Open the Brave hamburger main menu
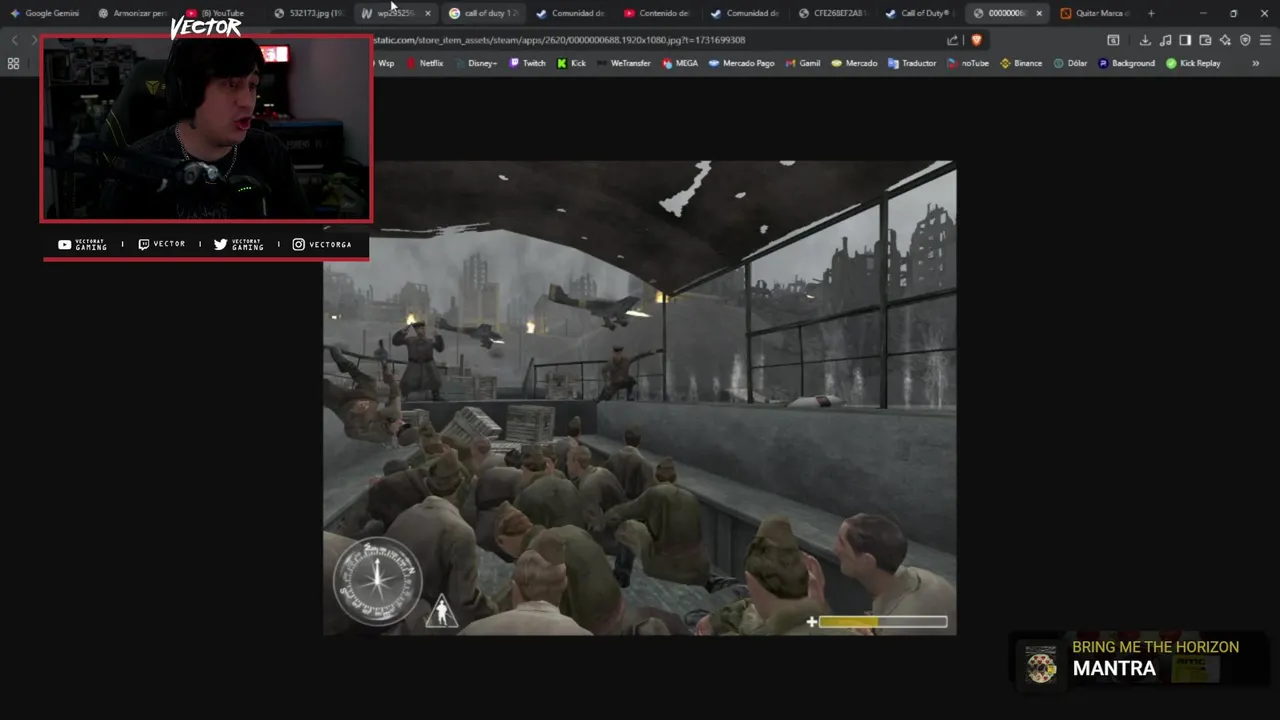Image resolution: width=1280 pixels, height=720 pixels. (x=1265, y=40)
